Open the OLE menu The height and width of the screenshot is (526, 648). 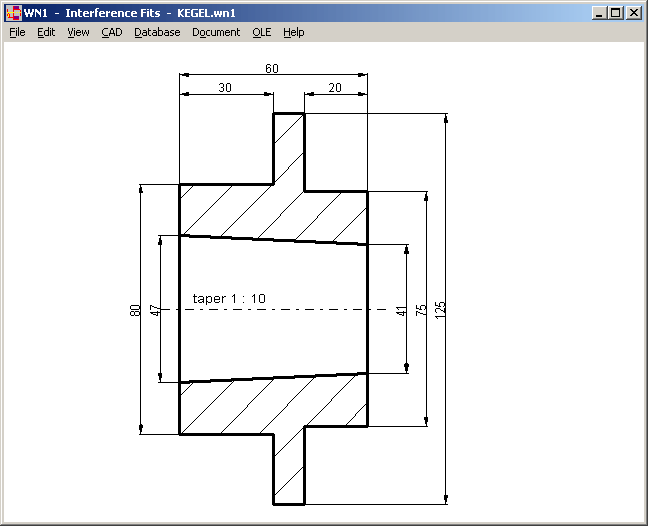pyautogui.click(x=261, y=32)
